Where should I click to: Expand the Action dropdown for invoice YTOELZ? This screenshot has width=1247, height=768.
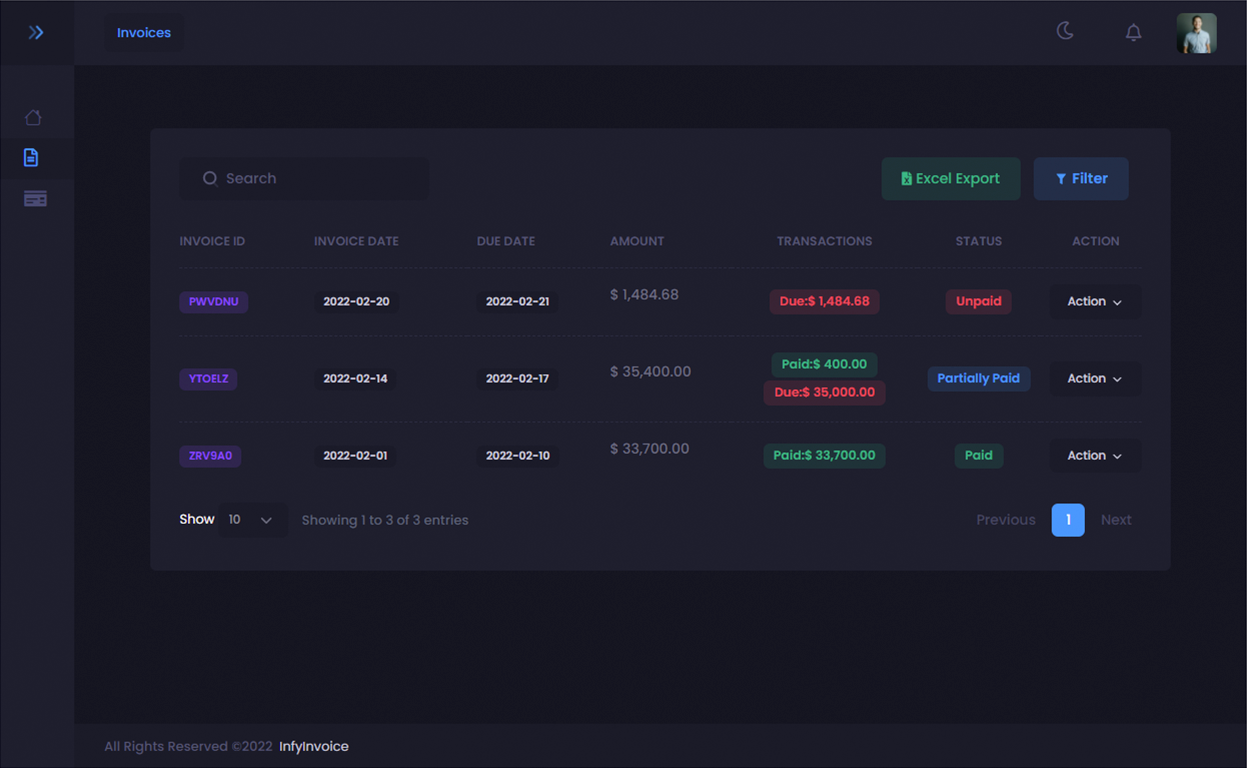tap(1095, 378)
